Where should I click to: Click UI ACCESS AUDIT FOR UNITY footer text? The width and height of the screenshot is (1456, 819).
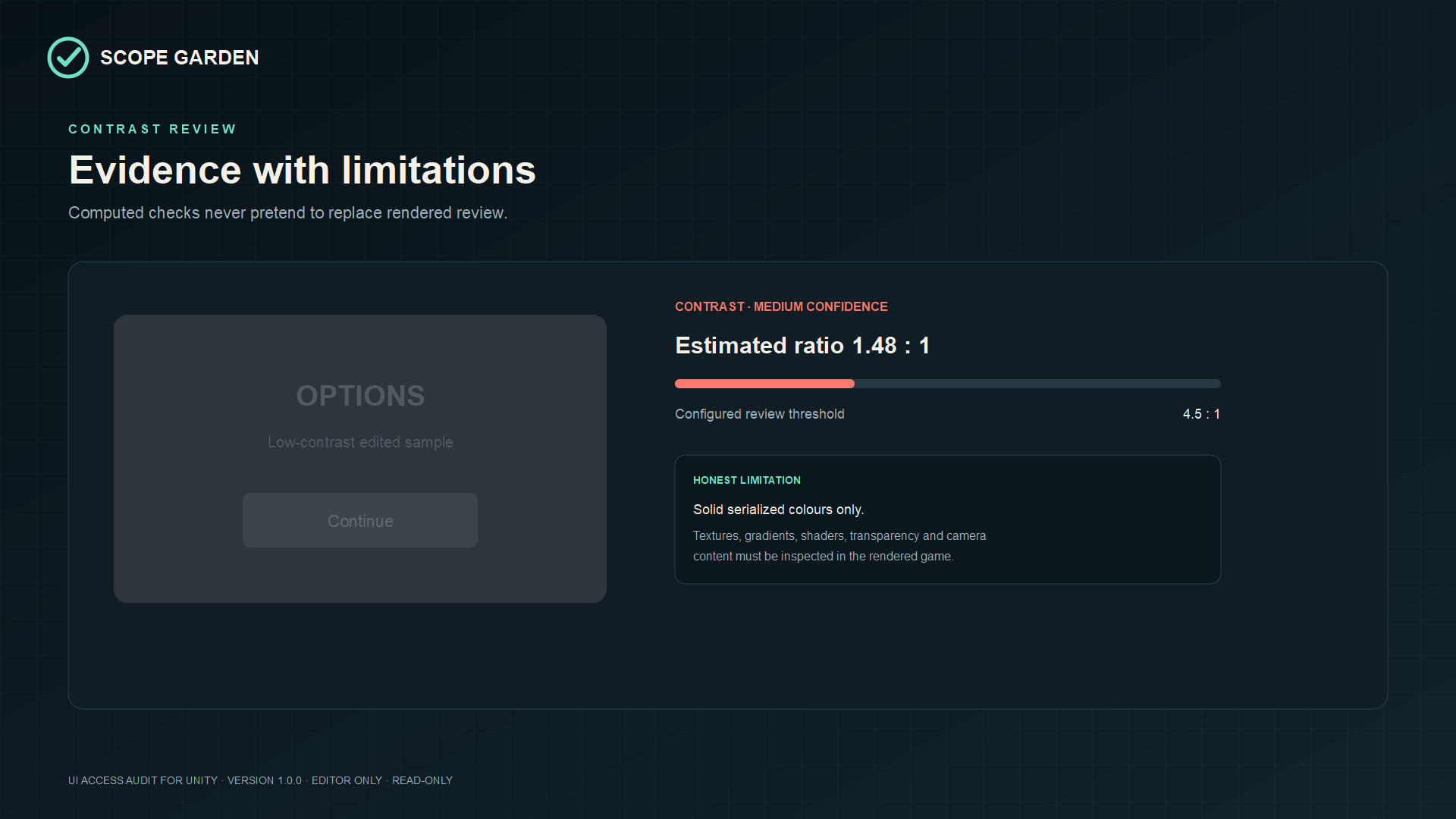click(x=143, y=780)
